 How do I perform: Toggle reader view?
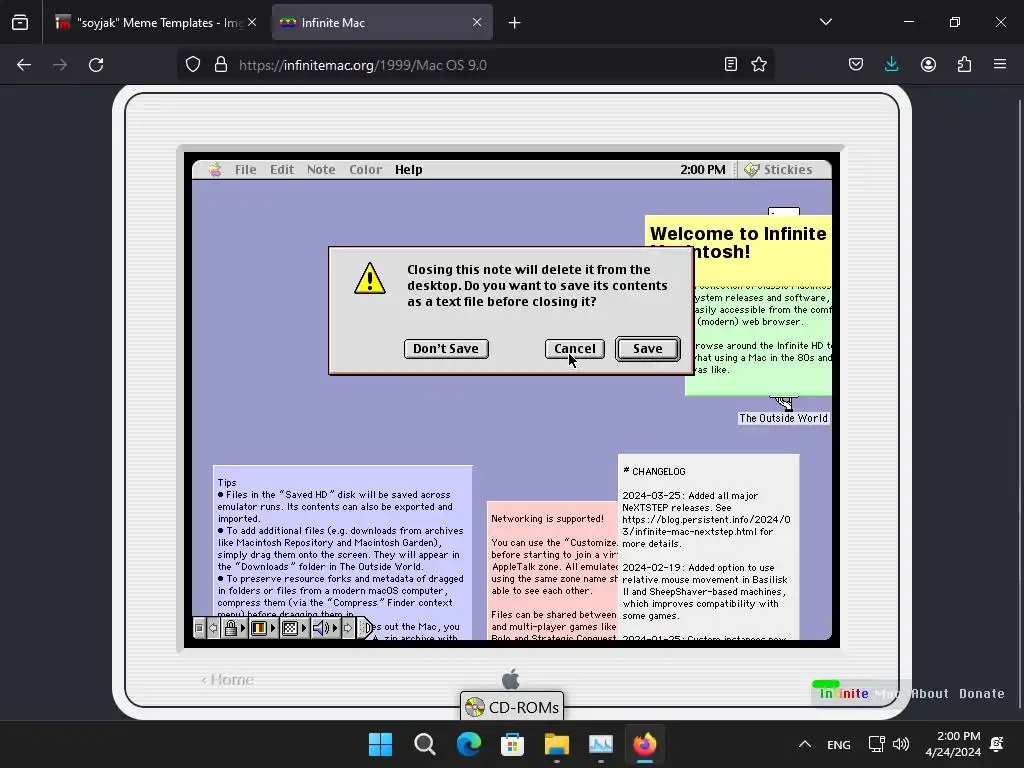731,65
